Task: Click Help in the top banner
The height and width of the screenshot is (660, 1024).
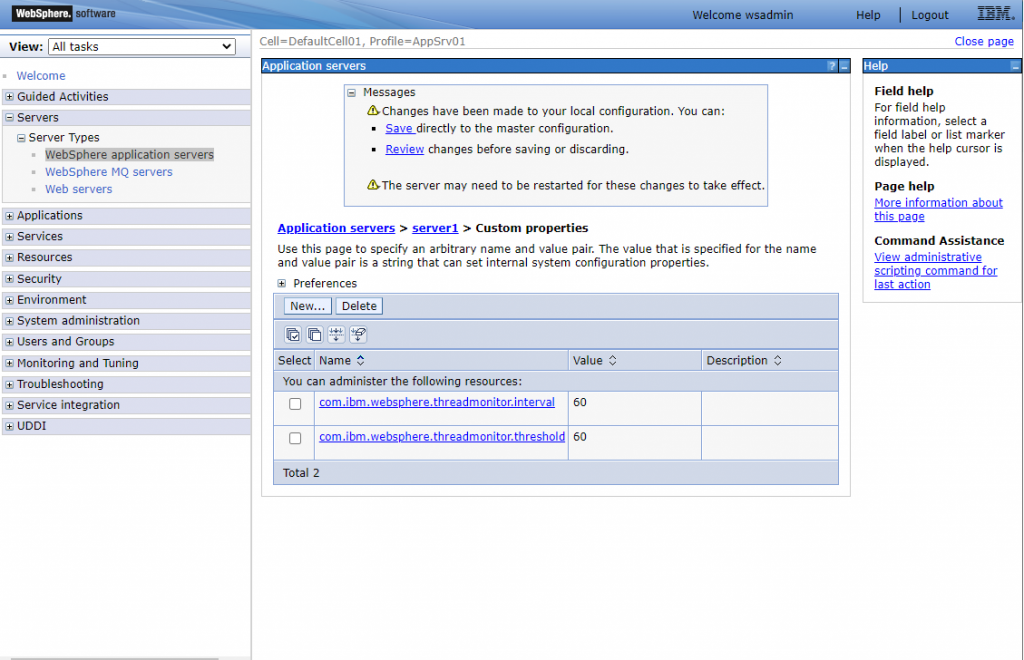Action: coord(868,15)
